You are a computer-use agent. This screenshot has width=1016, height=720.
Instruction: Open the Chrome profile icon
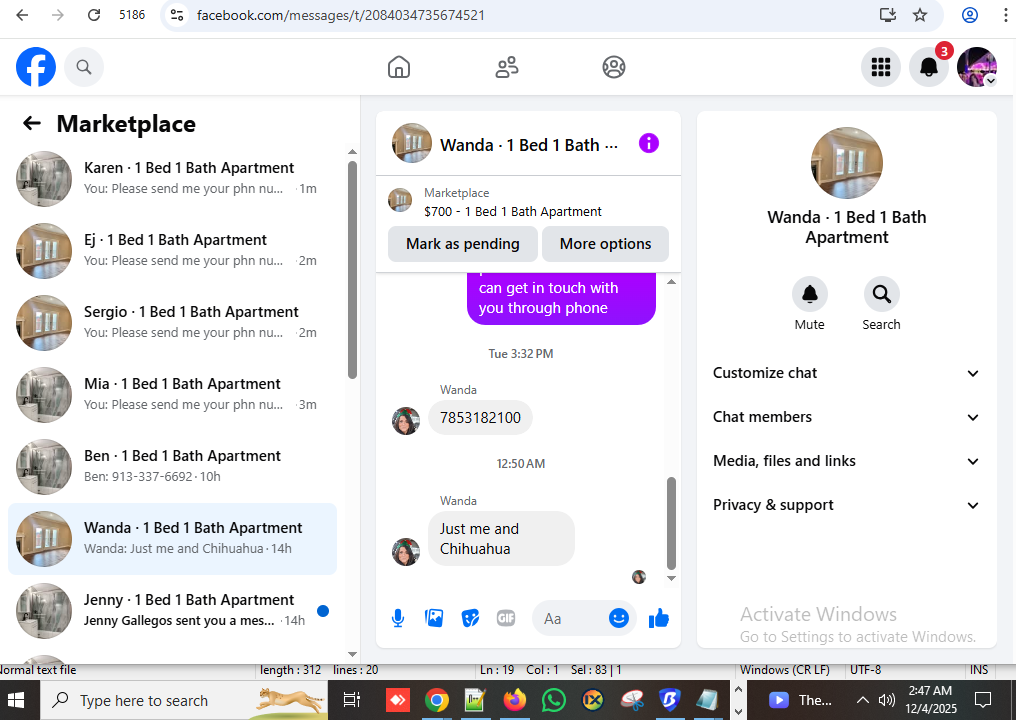(970, 15)
